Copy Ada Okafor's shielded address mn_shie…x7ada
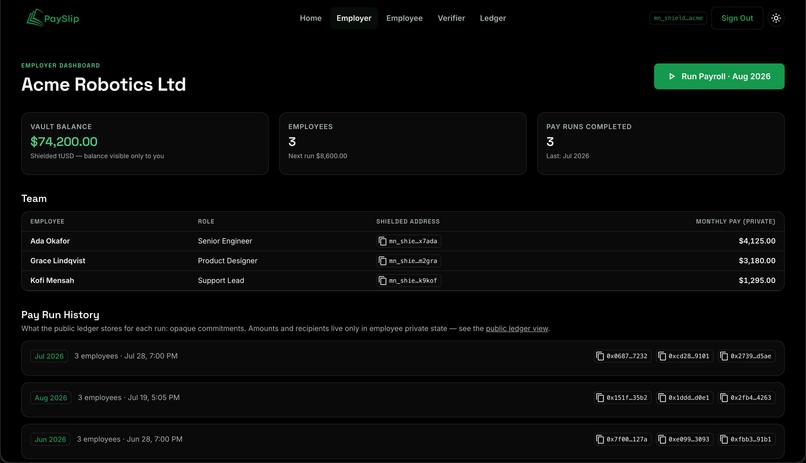Image resolution: width=806 pixels, height=463 pixels. click(408, 241)
